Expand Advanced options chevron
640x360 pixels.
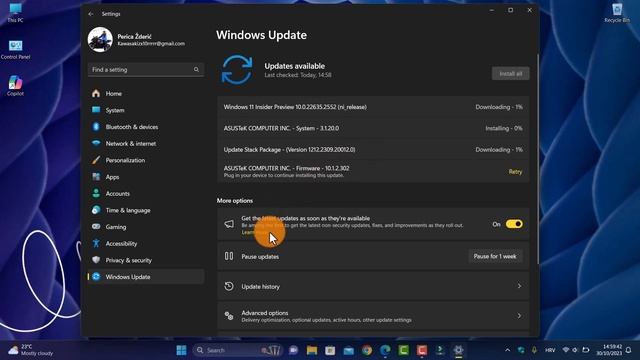[519, 316]
